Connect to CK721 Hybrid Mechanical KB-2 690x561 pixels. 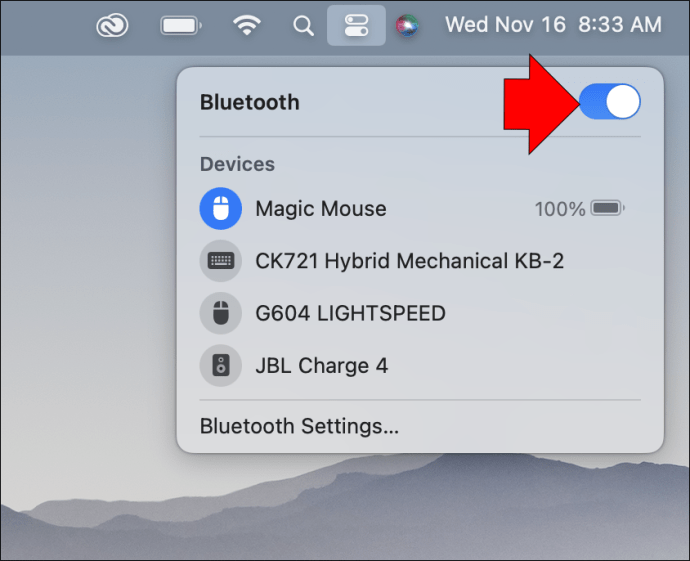pos(409,261)
